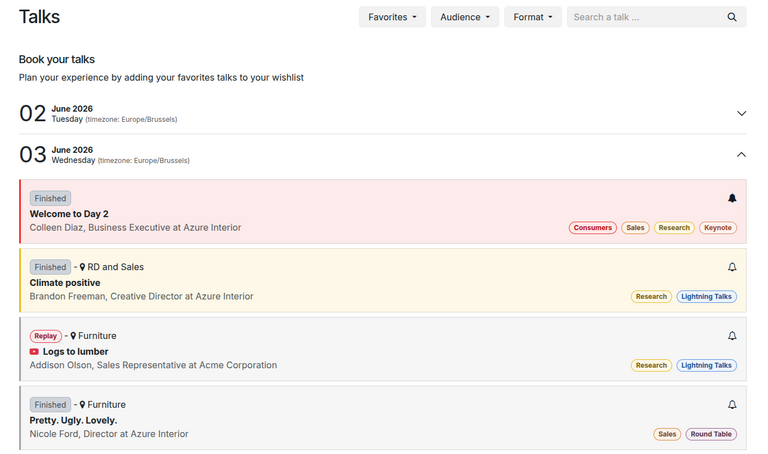Click the Furniture location on Pretty. Ugly. Lovely.
Viewport: 768px width, 454px height.
(x=106, y=405)
